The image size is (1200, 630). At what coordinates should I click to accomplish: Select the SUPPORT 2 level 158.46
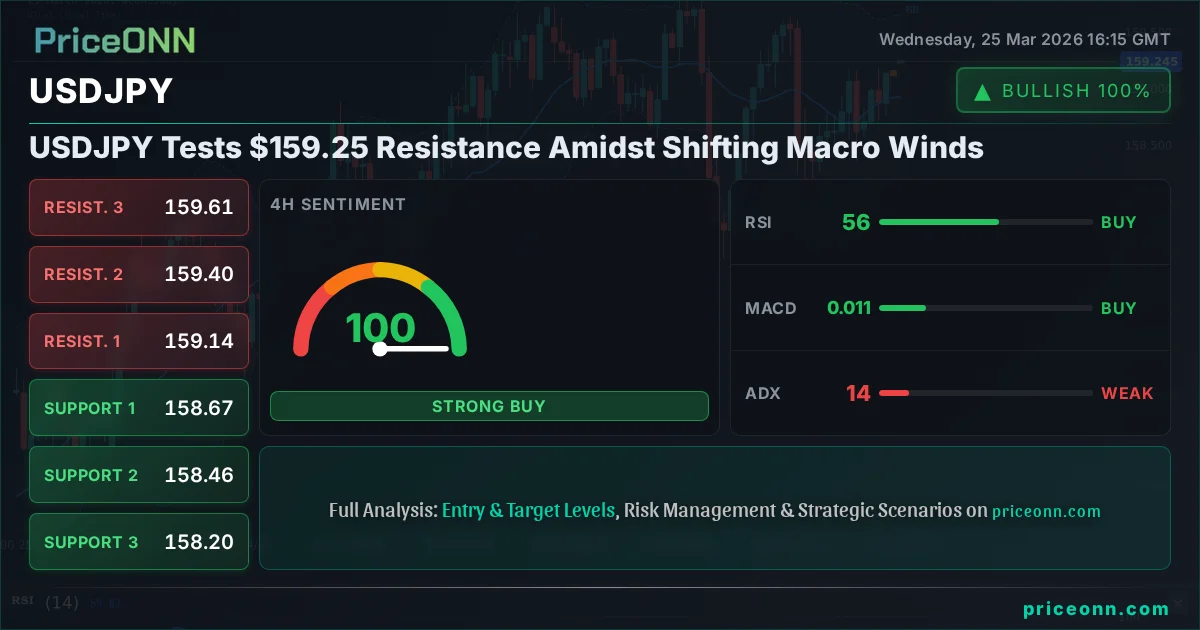pos(139,475)
